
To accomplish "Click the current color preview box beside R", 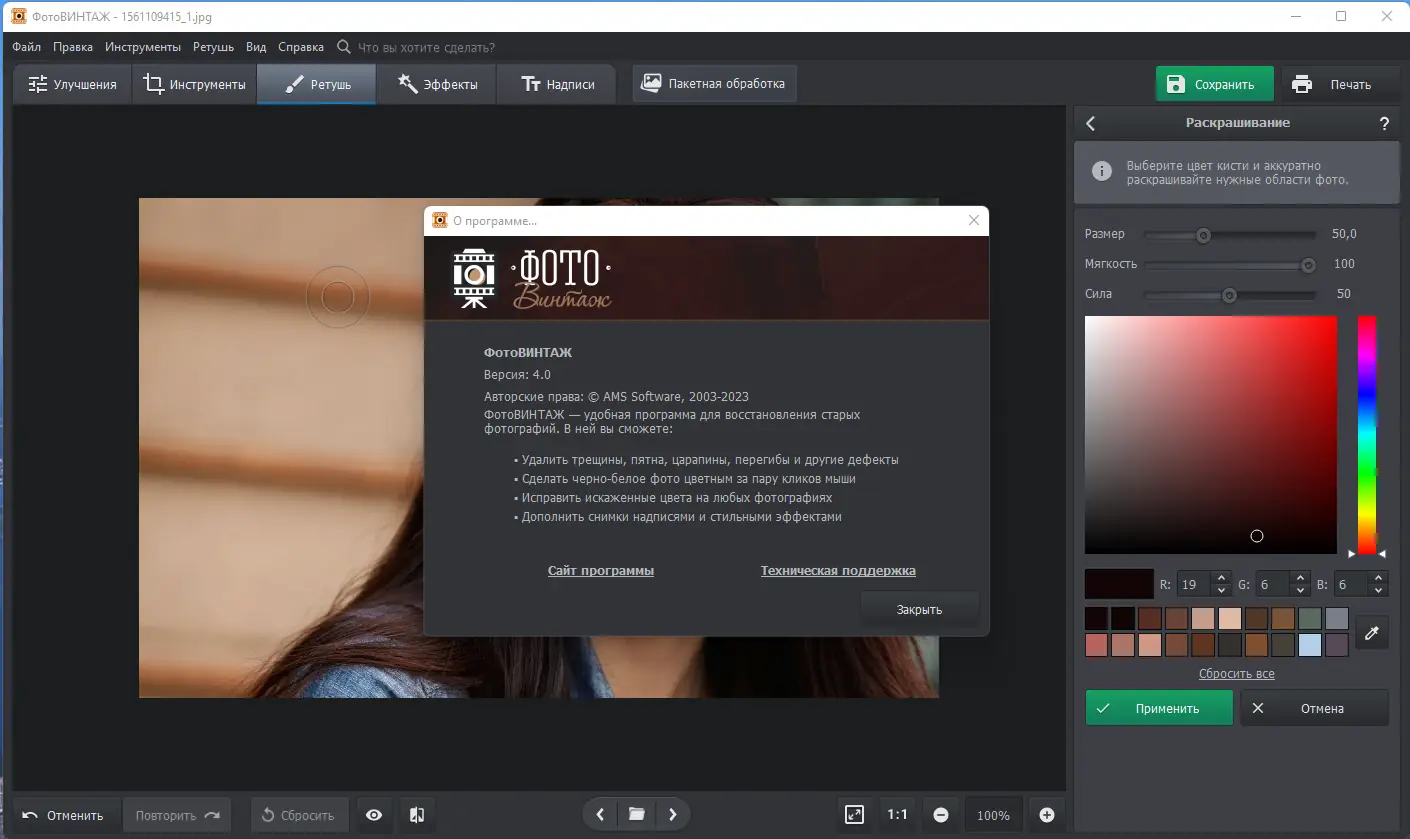I will [x=1119, y=583].
